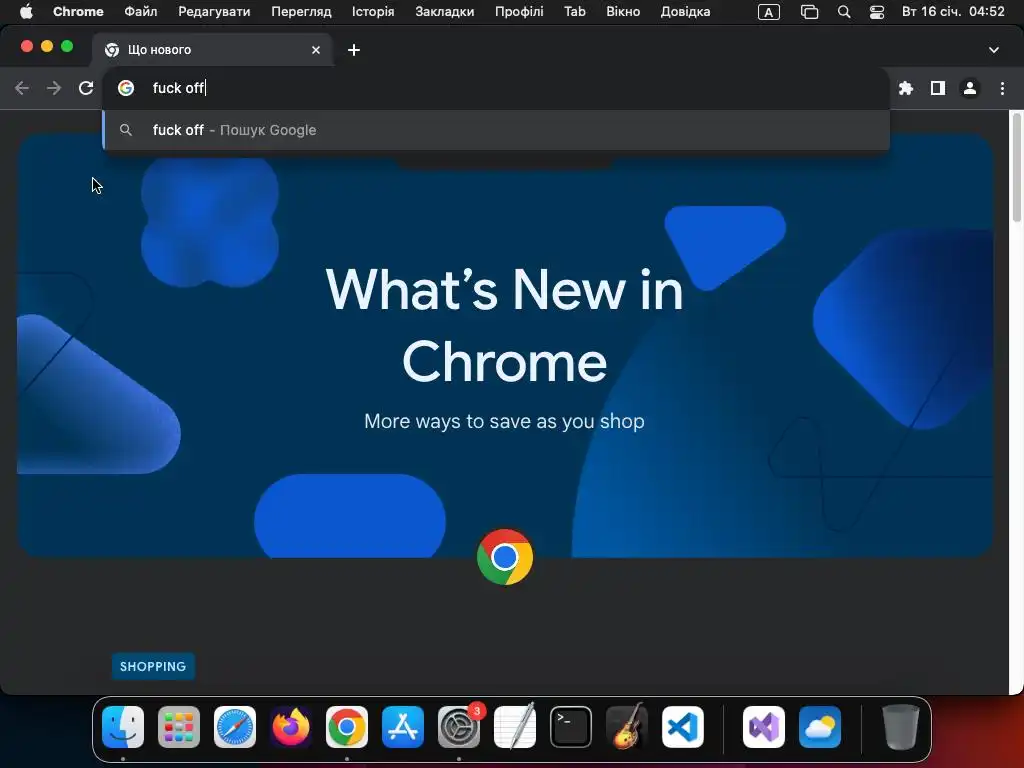Viewport: 1024px width, 768px height.
Task: Open Terminal from the Dock
Action: point(571,727)
